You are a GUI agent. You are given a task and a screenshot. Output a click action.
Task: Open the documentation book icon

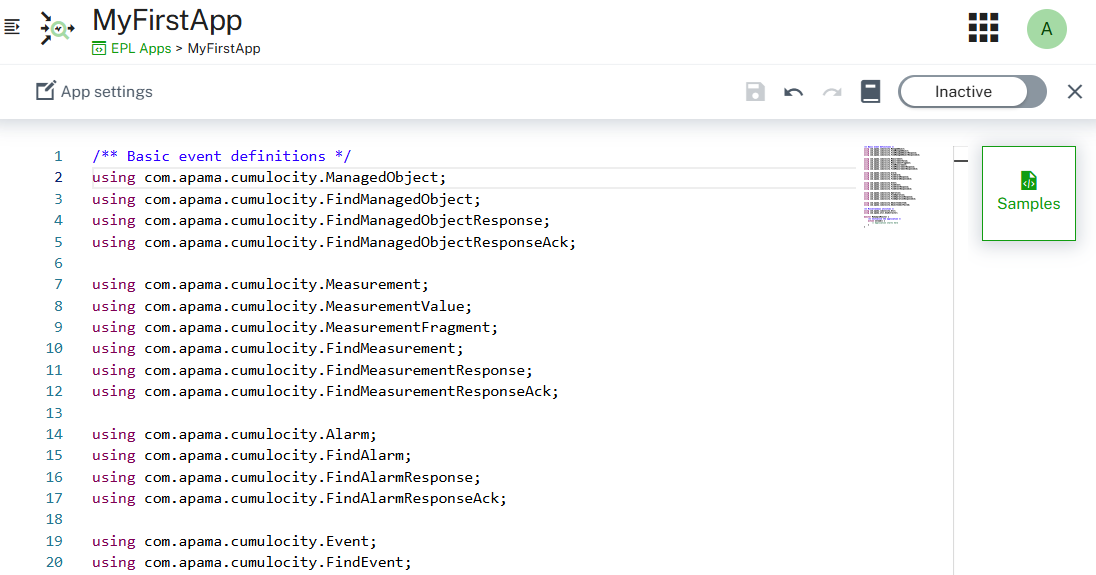[x=870, y=92]
